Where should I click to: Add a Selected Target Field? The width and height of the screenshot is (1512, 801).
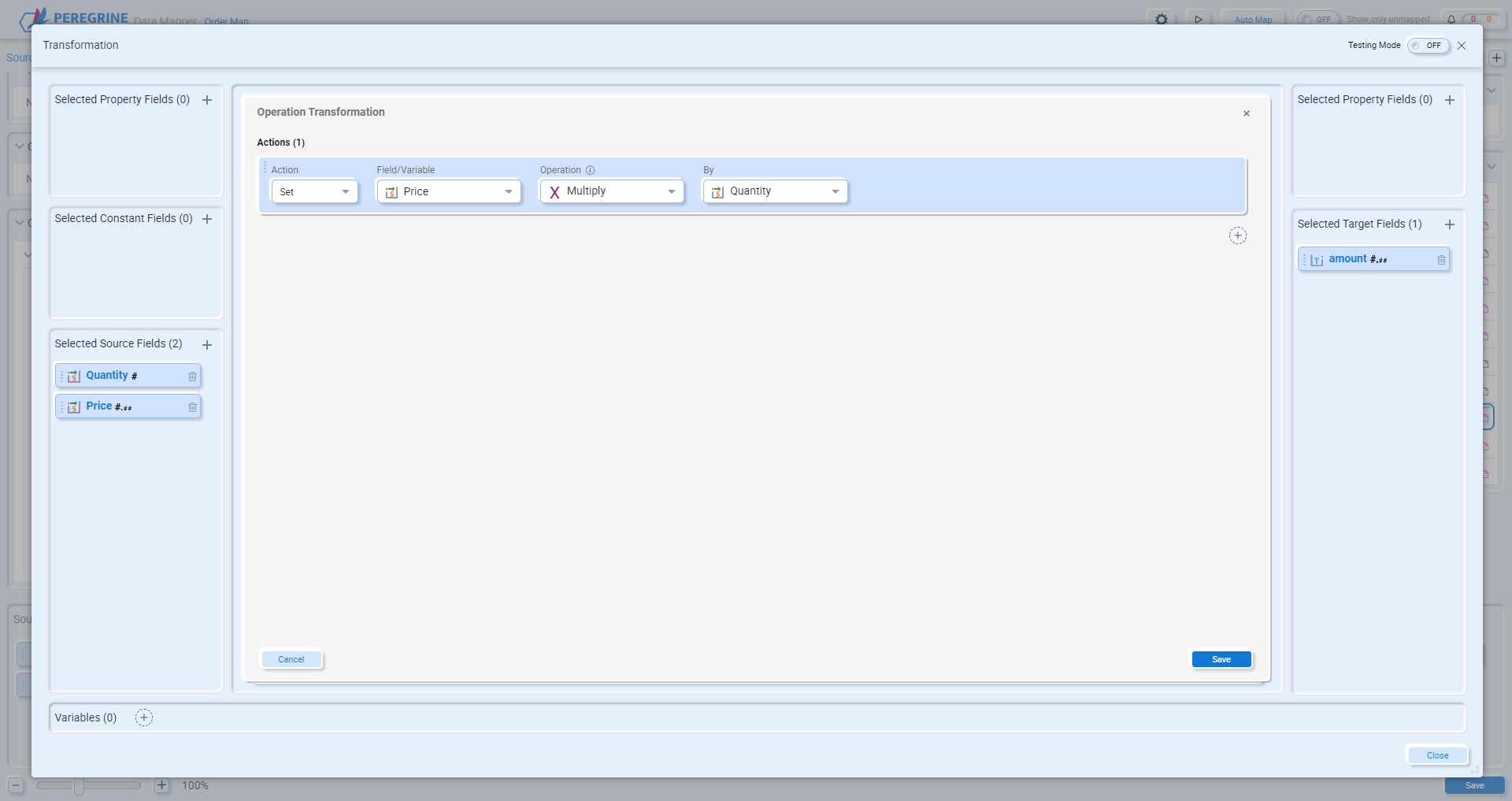coord(1450,224)
